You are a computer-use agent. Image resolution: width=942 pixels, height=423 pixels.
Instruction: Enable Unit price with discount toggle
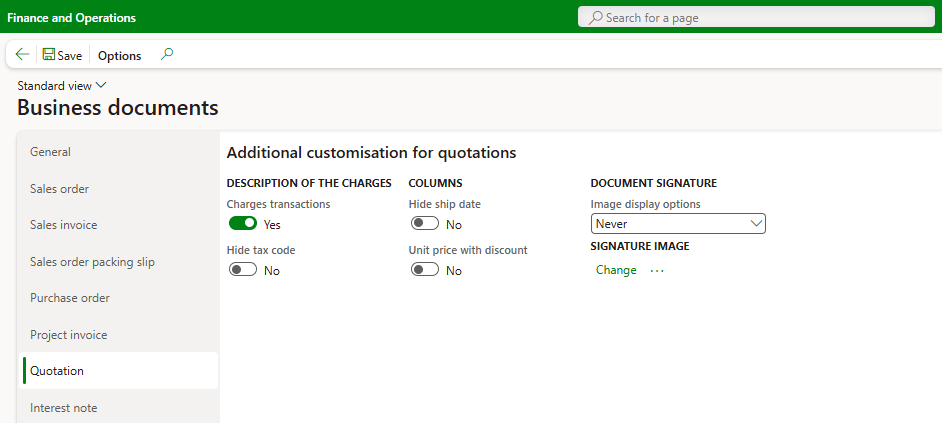point(425,270)
